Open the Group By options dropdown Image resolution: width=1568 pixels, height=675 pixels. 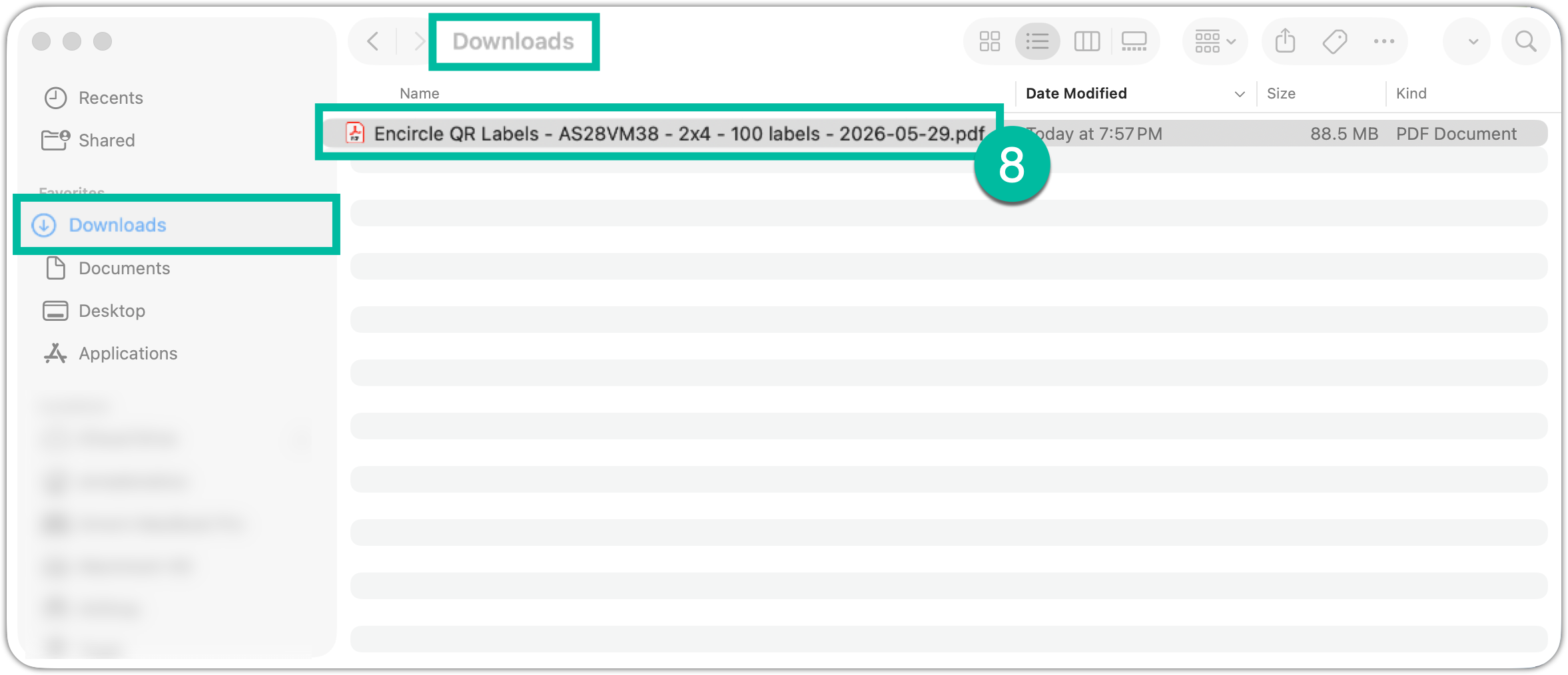(1215, 41)
